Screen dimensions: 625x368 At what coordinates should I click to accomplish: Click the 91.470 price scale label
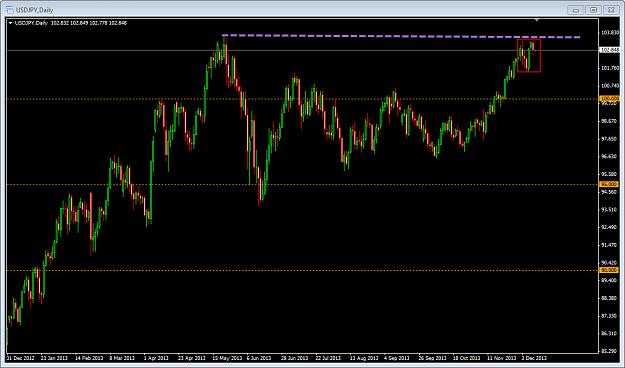pyautogui.click(x=610, y=245)
